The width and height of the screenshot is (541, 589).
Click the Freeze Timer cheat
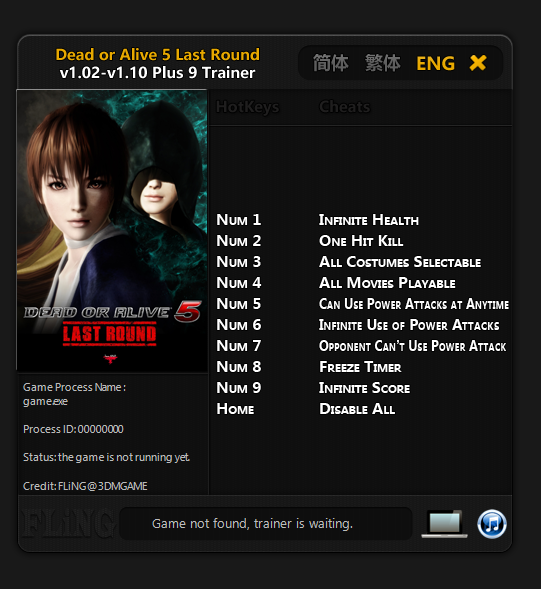tap(360, 367)
